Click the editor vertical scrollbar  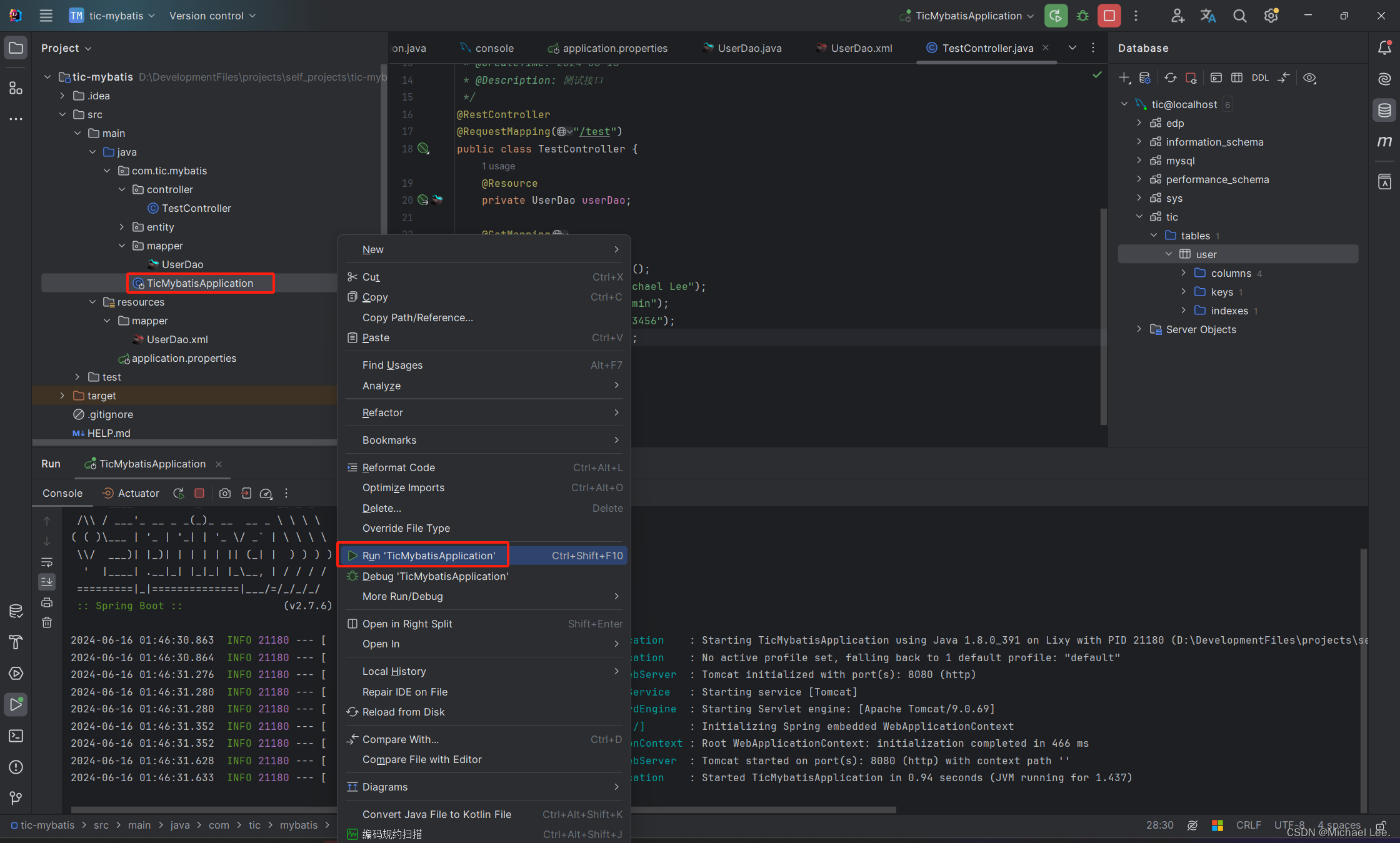tap(1103, 317)
